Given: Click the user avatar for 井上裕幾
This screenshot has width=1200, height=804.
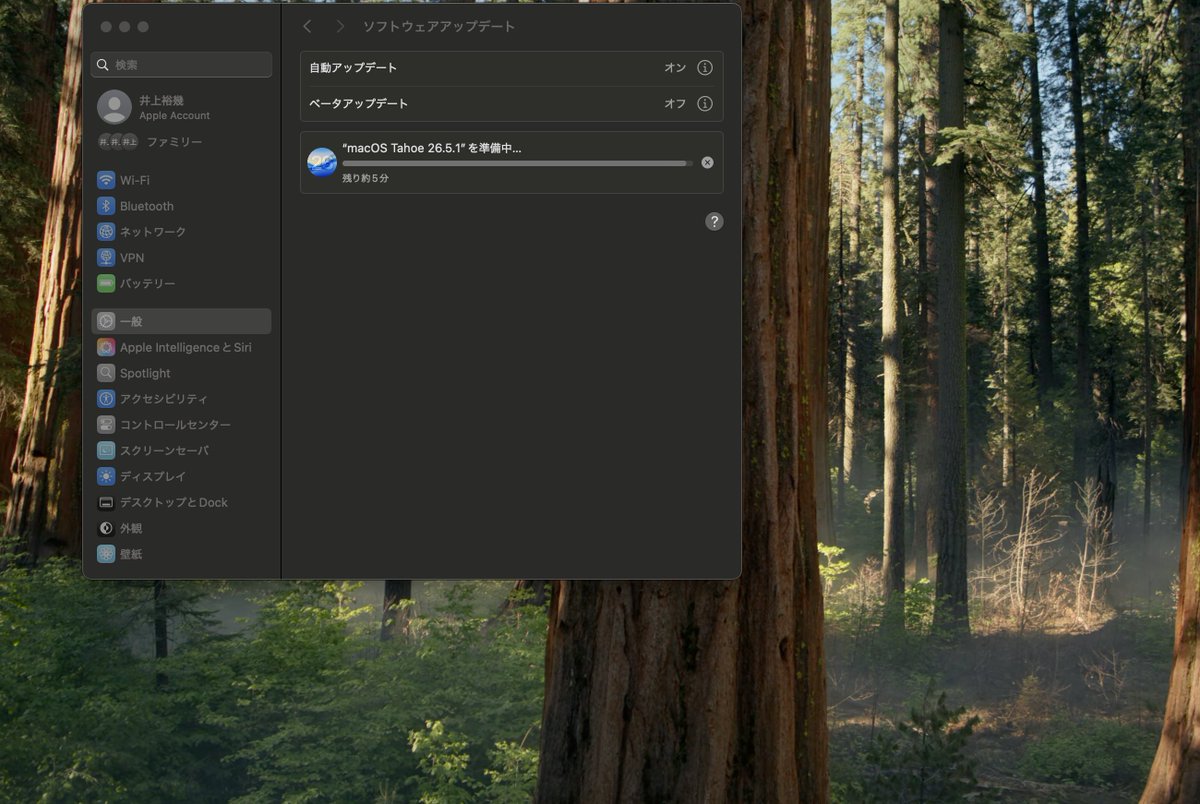Looking at the screenshot, I should [x=114, y=107].
